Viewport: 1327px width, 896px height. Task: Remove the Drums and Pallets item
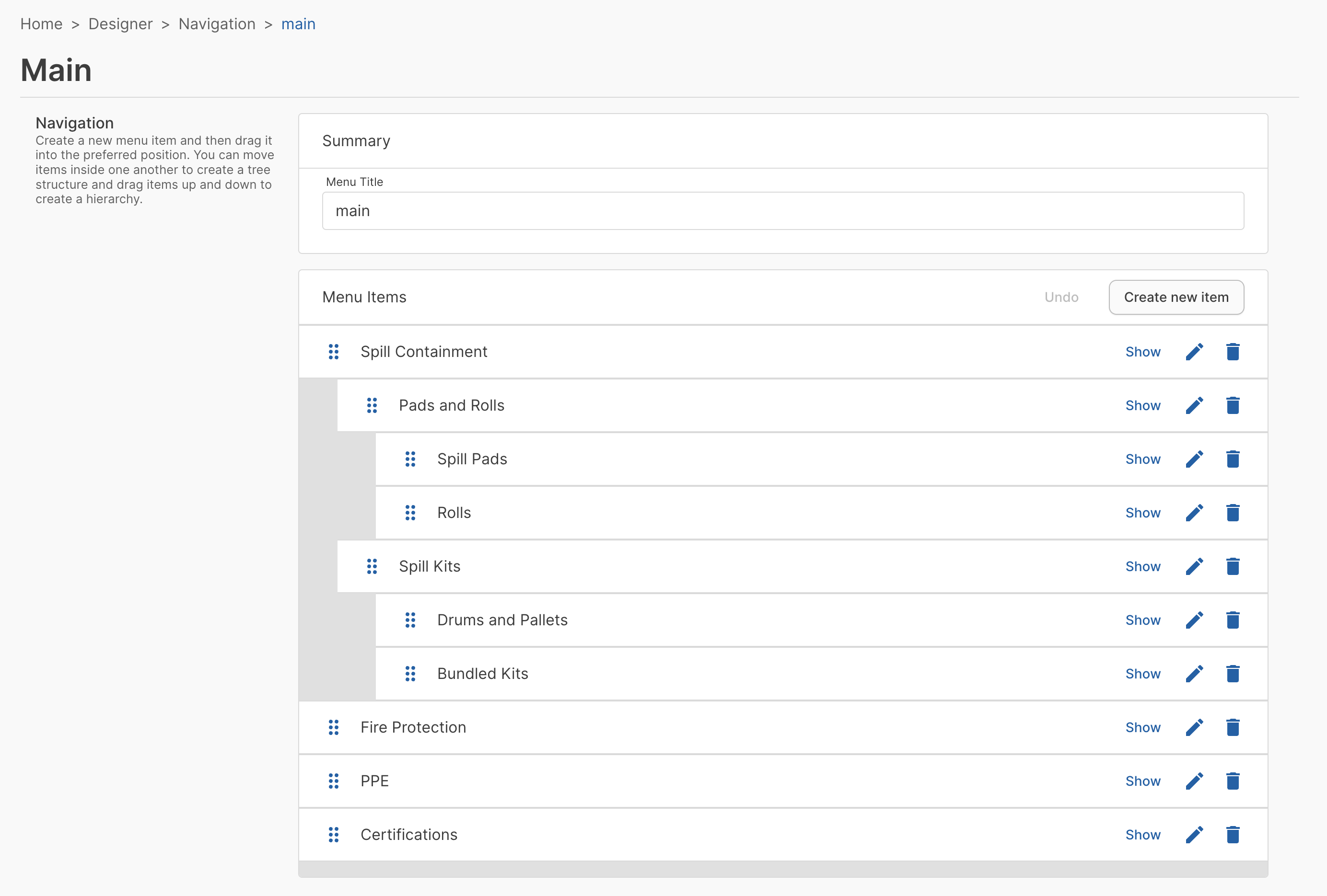pyautogui.click(x=1232, y=620)
